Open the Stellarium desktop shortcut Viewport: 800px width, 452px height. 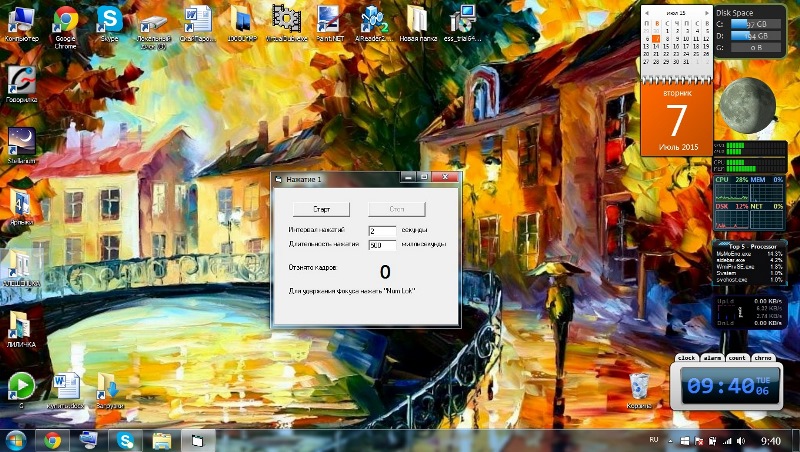(x=21, y=142)
